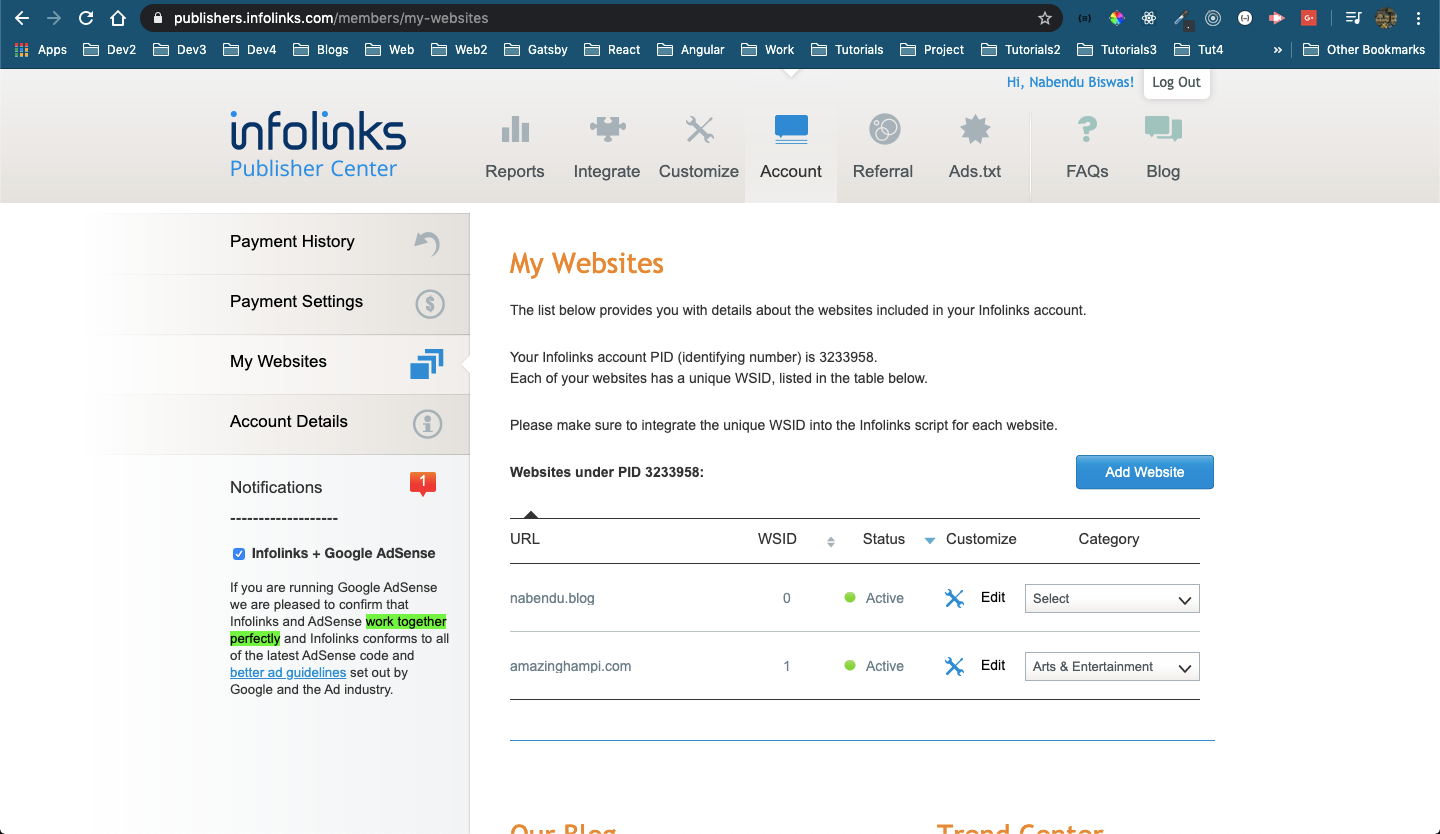This screenshot has height=834, width=1440.
Task: Open the Chrome three-dot menu
Action: click(x=1419, y=18)
